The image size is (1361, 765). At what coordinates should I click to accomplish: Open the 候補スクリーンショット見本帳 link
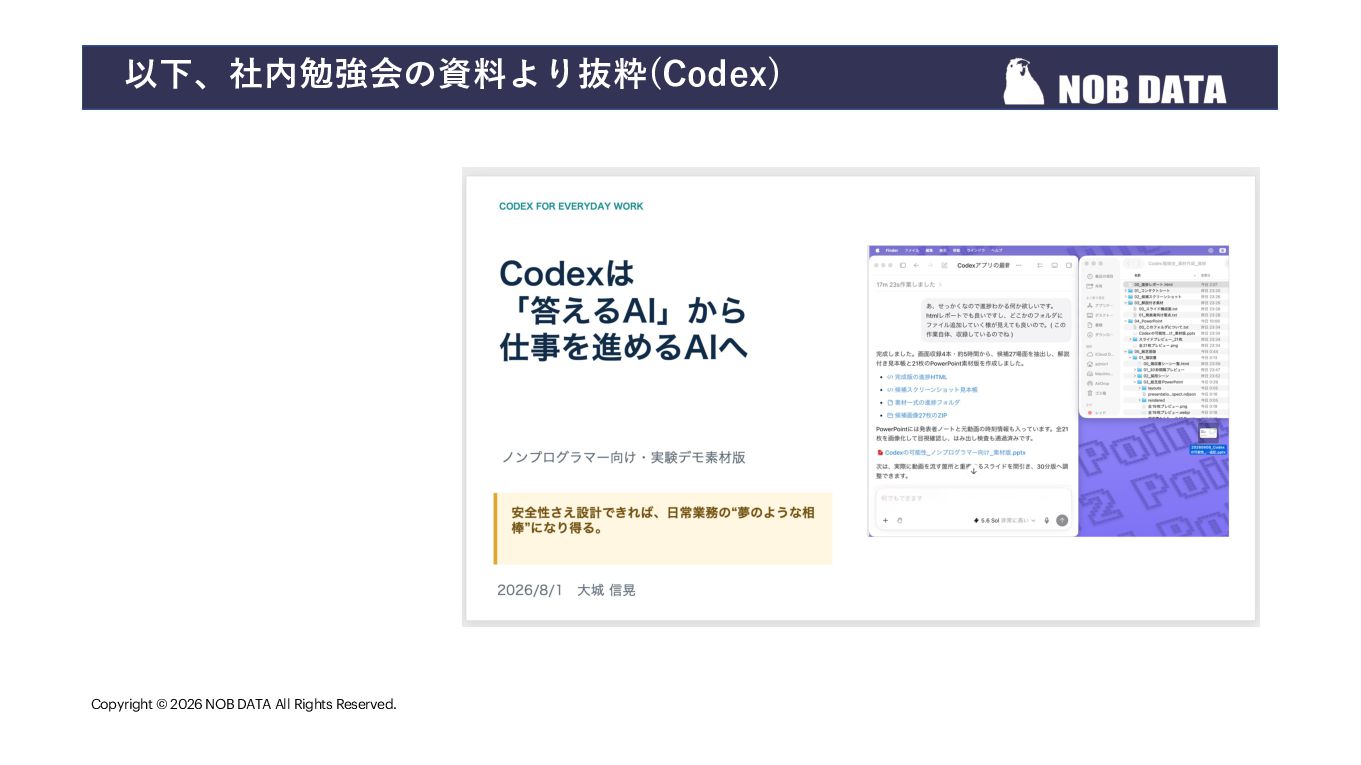[932, 389]
